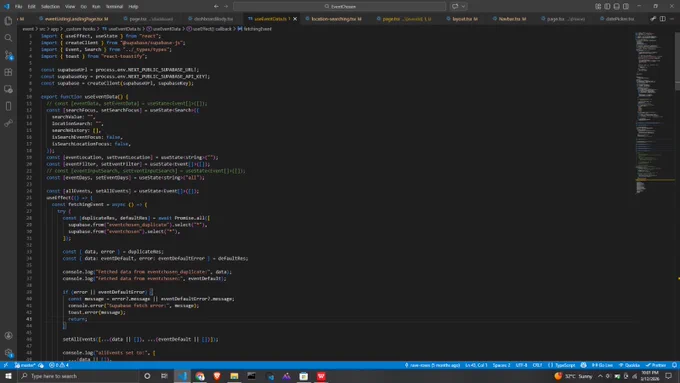This screenshot has height=383, width=680.
Task: Open the Run menu
Action: tap(96, 7)
